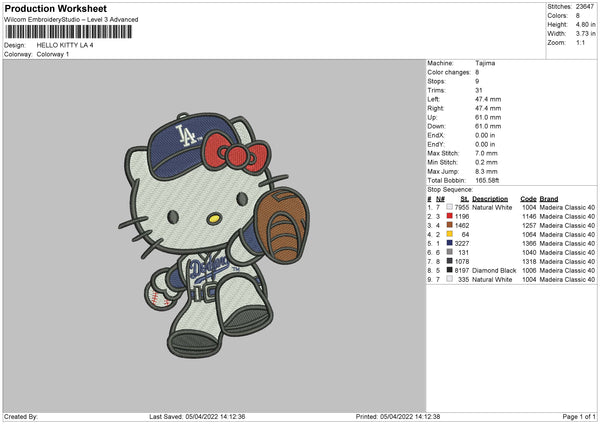Click the 'Created By:' footer label
The width and height of the screenshot is (600, 424).
(21, 417)
